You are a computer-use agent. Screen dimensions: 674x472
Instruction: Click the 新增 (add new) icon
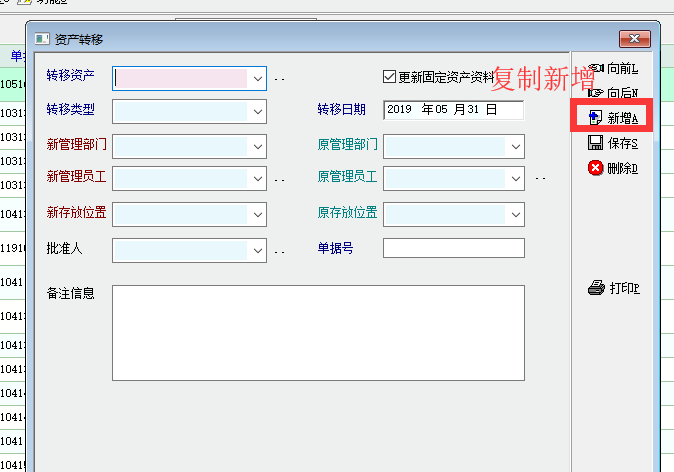(596, 117)
